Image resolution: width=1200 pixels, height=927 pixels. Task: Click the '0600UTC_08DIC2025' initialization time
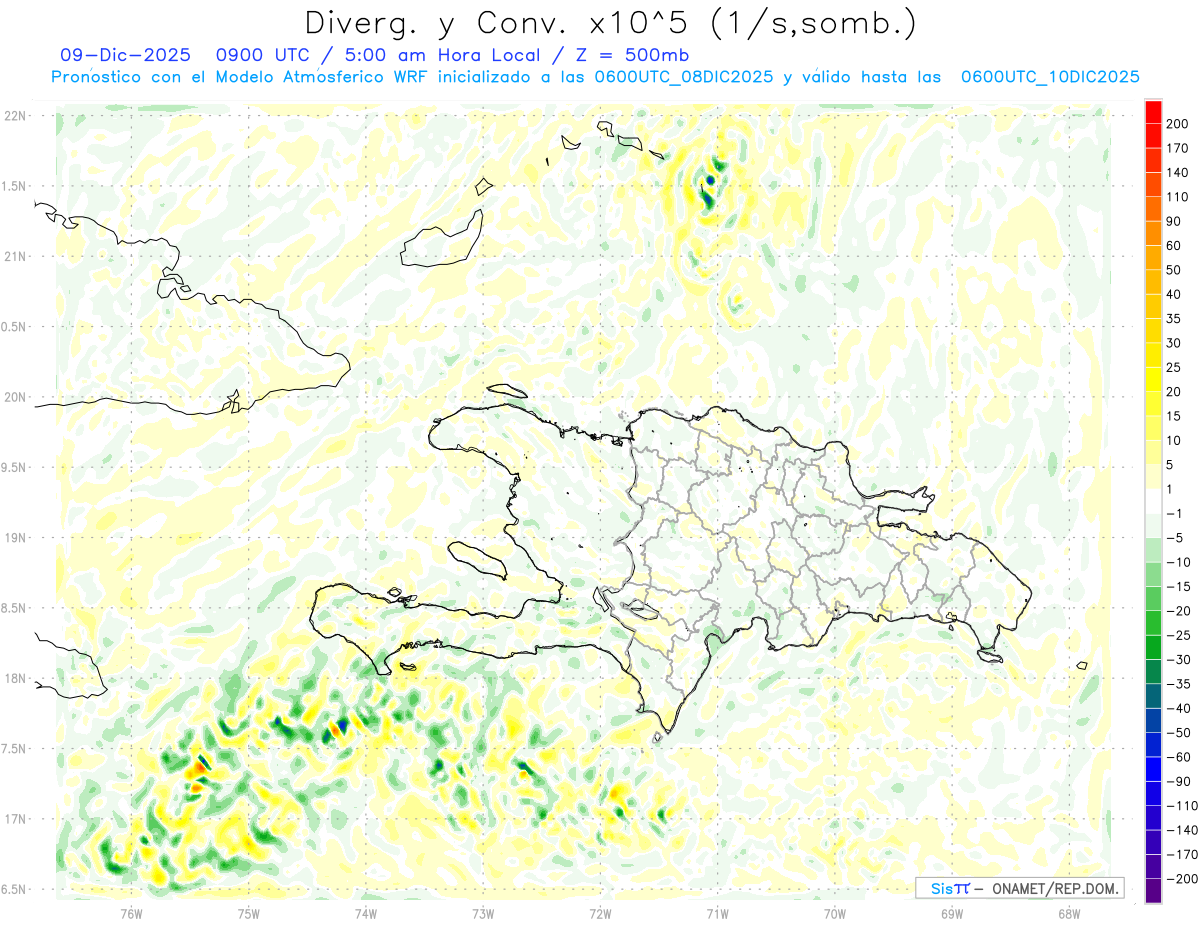click(x=685, y=77)
